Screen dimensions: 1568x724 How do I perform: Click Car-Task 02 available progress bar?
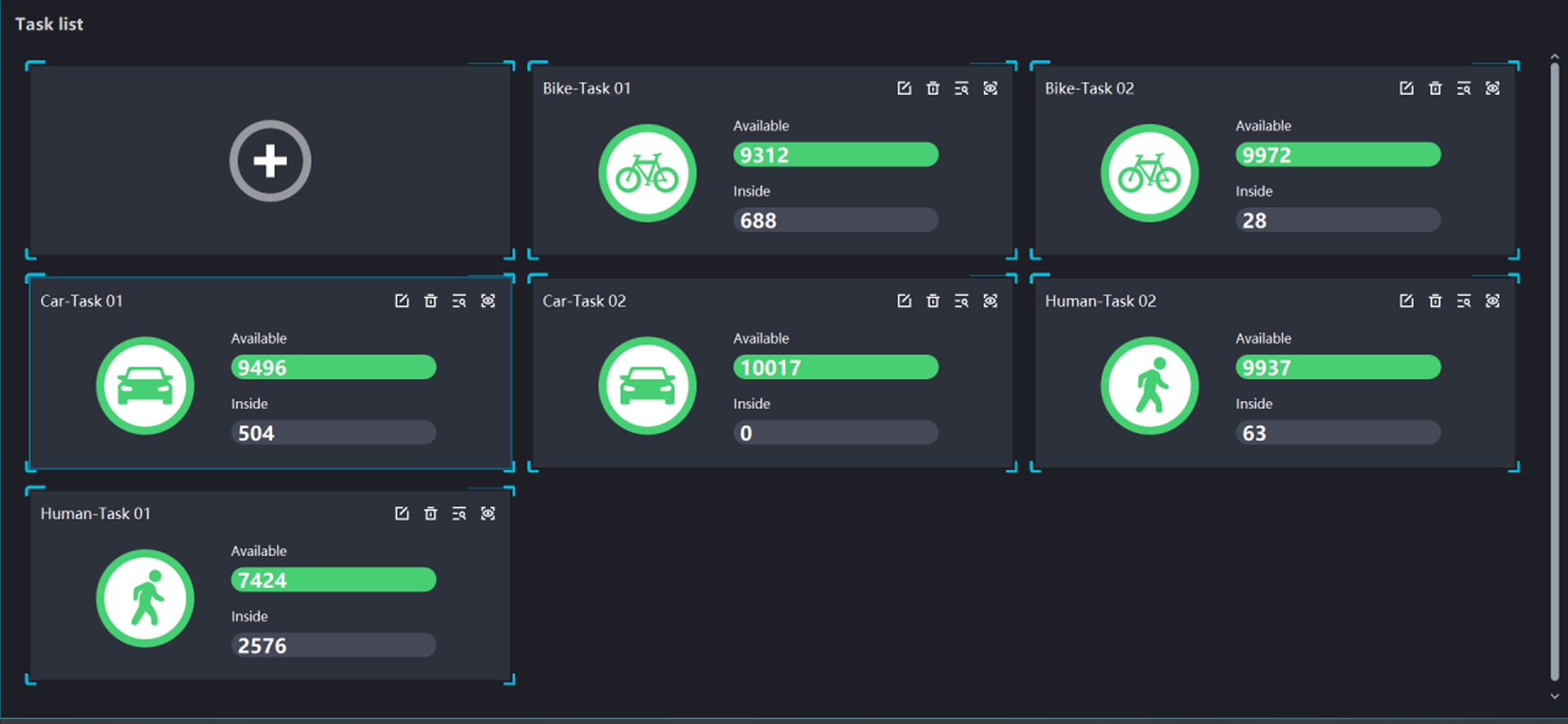pyautogui.click(x=835, y=367)
